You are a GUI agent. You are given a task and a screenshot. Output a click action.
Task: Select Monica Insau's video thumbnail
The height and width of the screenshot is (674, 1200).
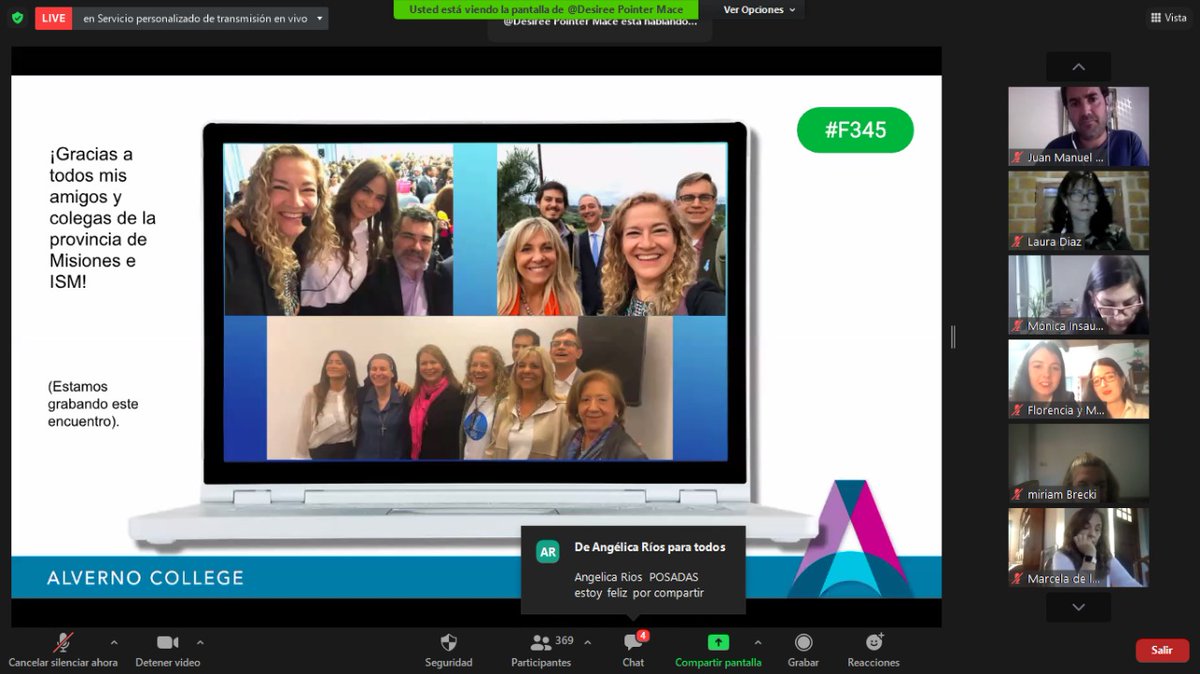(1078, 294)
